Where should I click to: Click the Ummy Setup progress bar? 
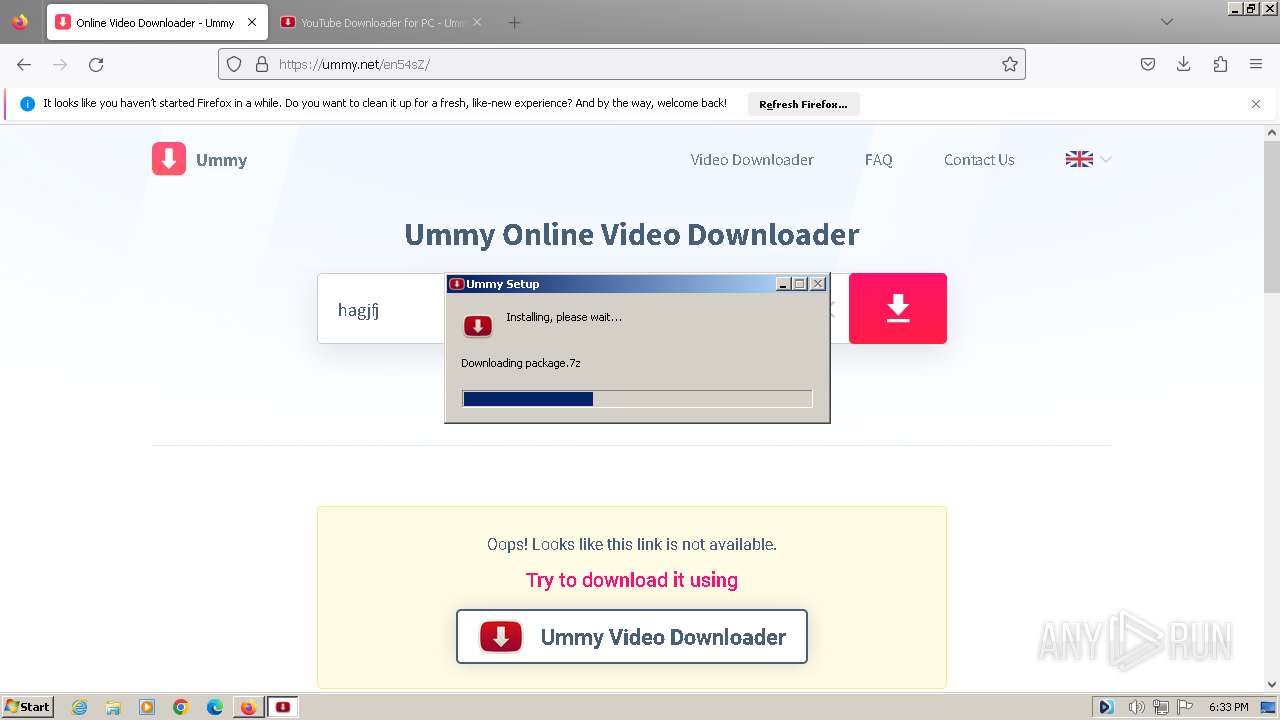coord(637,399)
